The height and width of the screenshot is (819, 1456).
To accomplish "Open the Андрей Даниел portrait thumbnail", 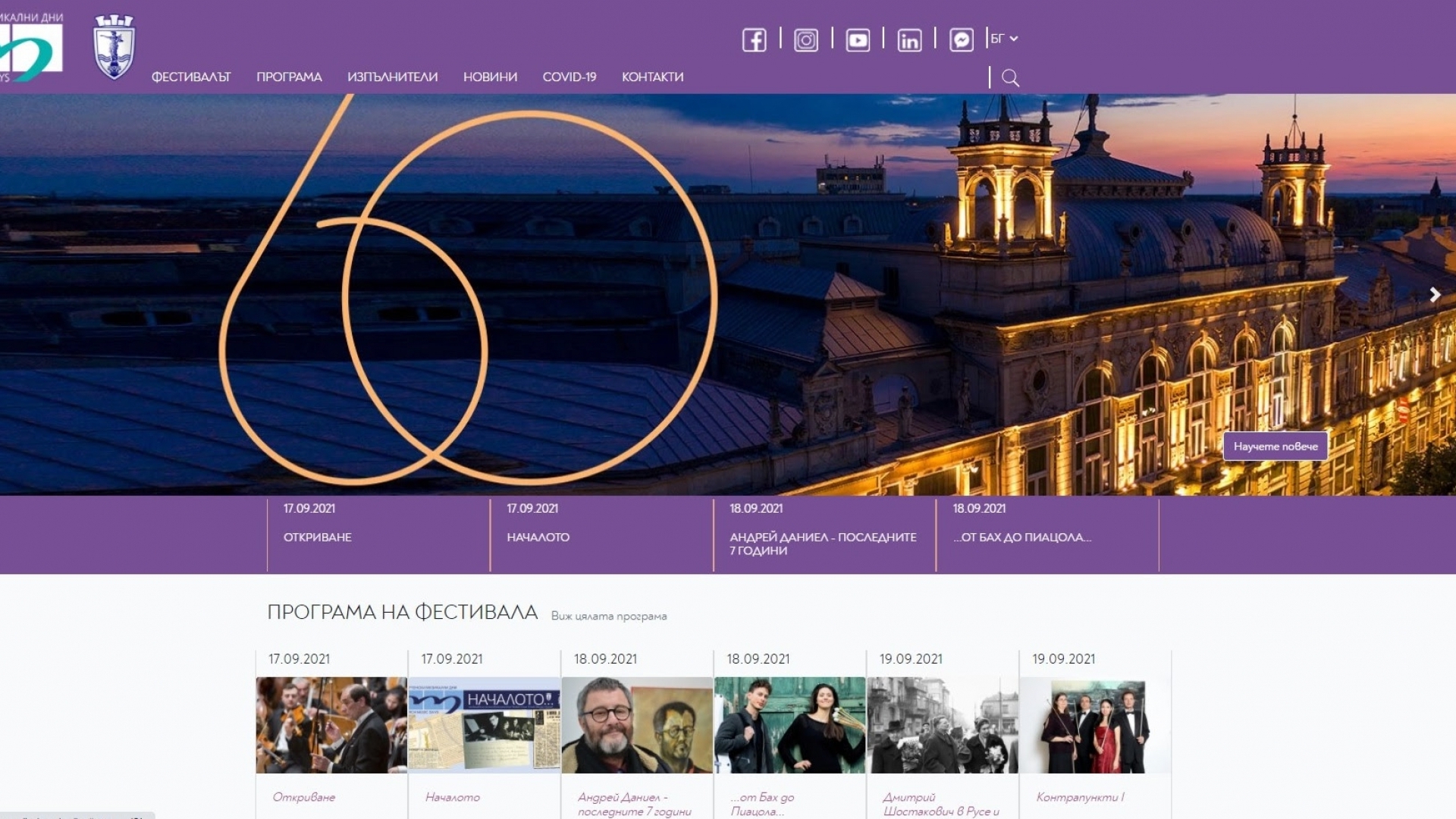I will pyautogui.click(x=637, y=725).
